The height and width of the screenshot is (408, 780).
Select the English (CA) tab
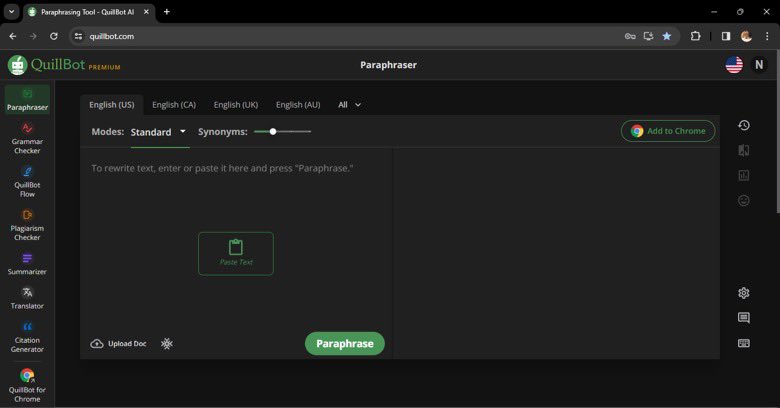click(174, 104)
